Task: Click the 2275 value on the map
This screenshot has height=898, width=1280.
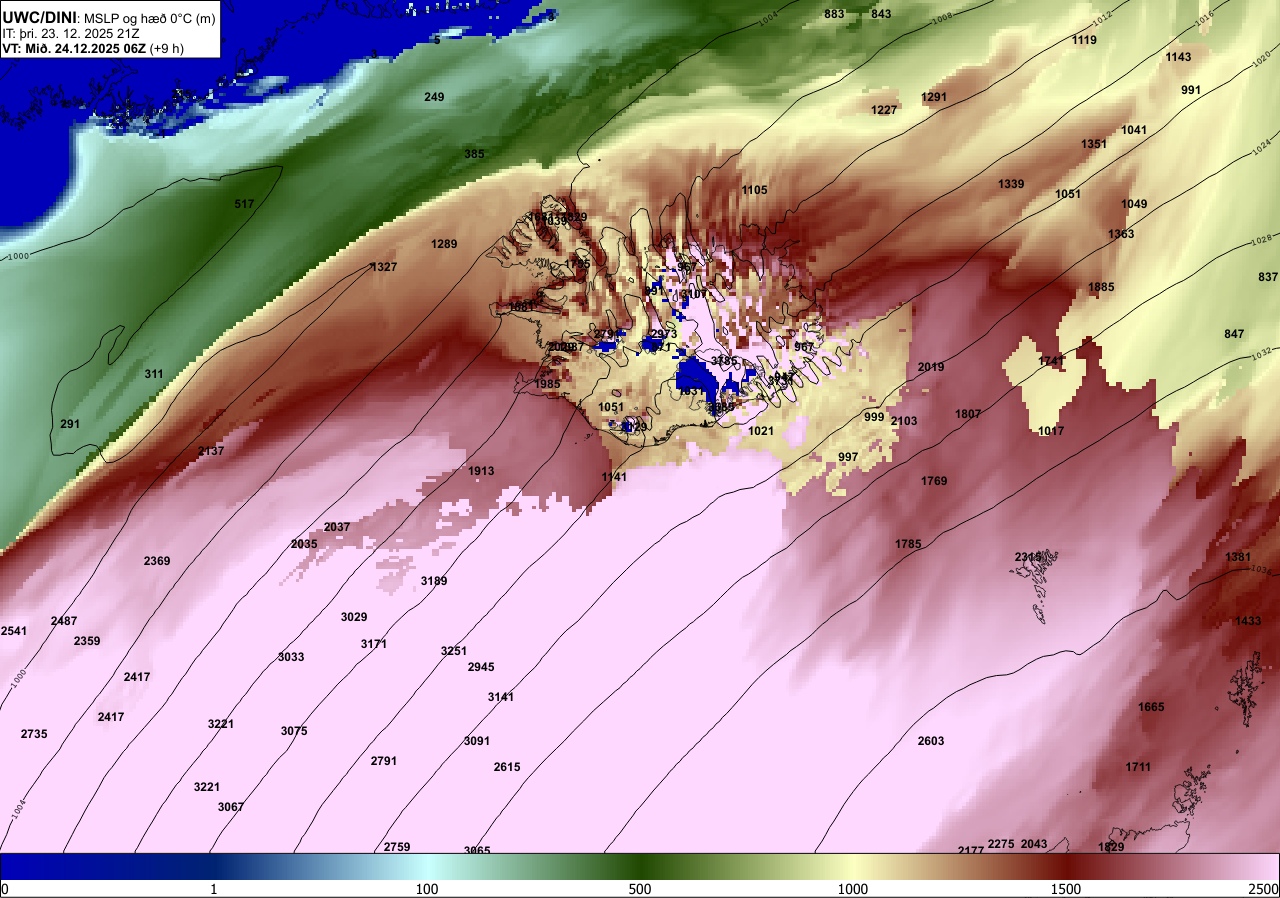Action: [1001, 844]
